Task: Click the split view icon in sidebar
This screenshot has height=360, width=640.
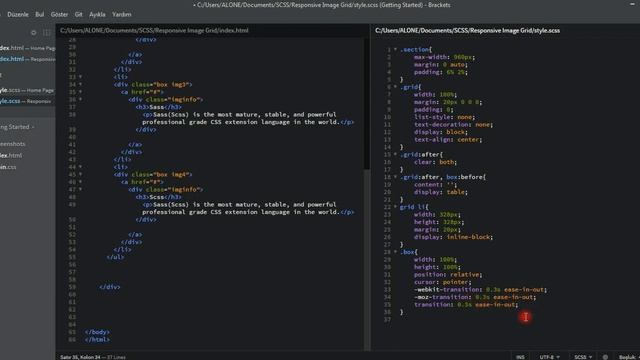Action: [x=47, y=33]
